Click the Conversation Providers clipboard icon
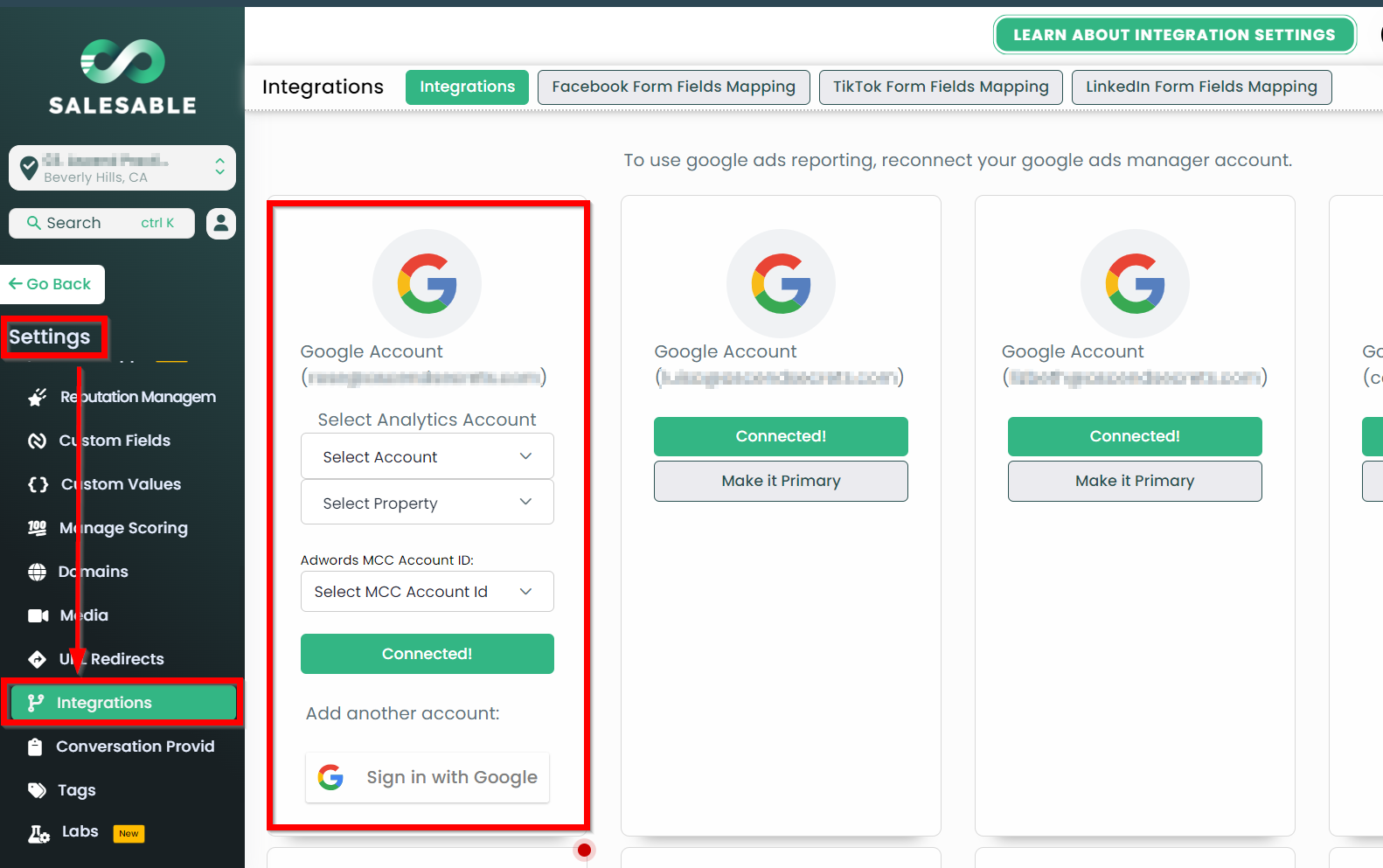The height and width of the screenshot is (868, 1383). click(35, 746)
